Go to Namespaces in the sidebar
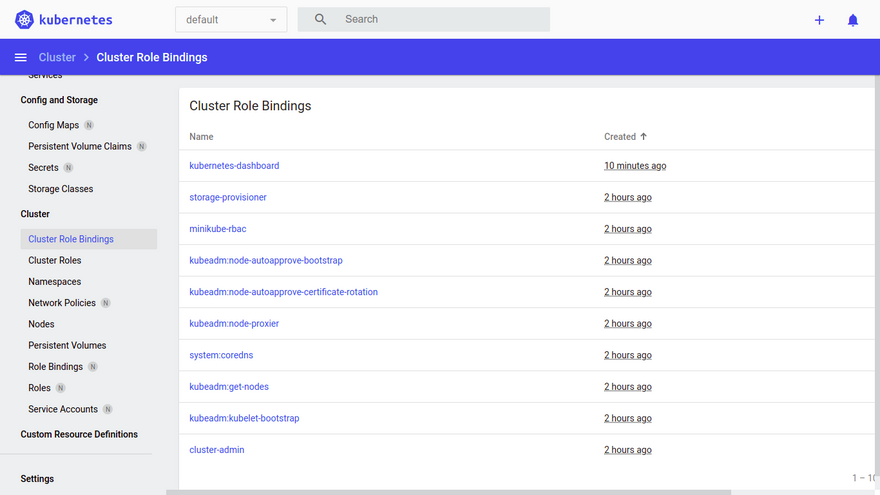Viewport: 880px width, 495px height. 55,282
